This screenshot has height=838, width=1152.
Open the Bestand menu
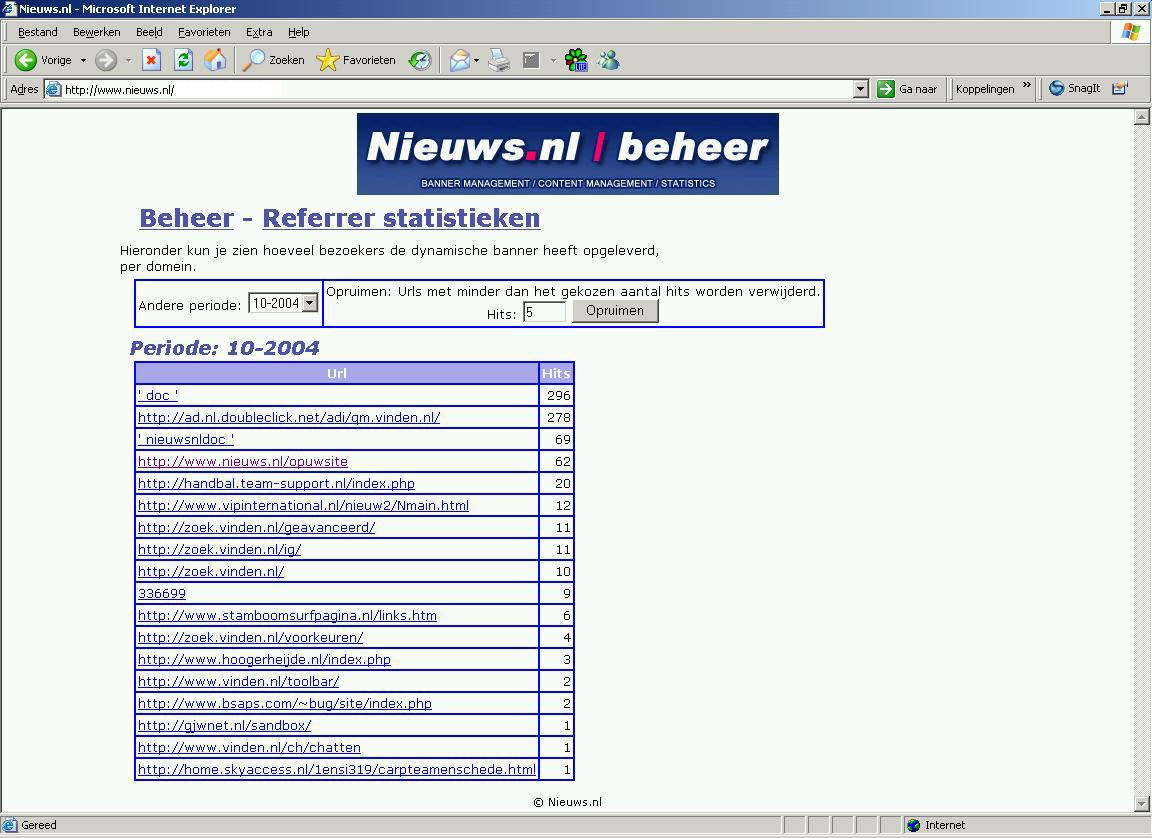click(37, 32)
